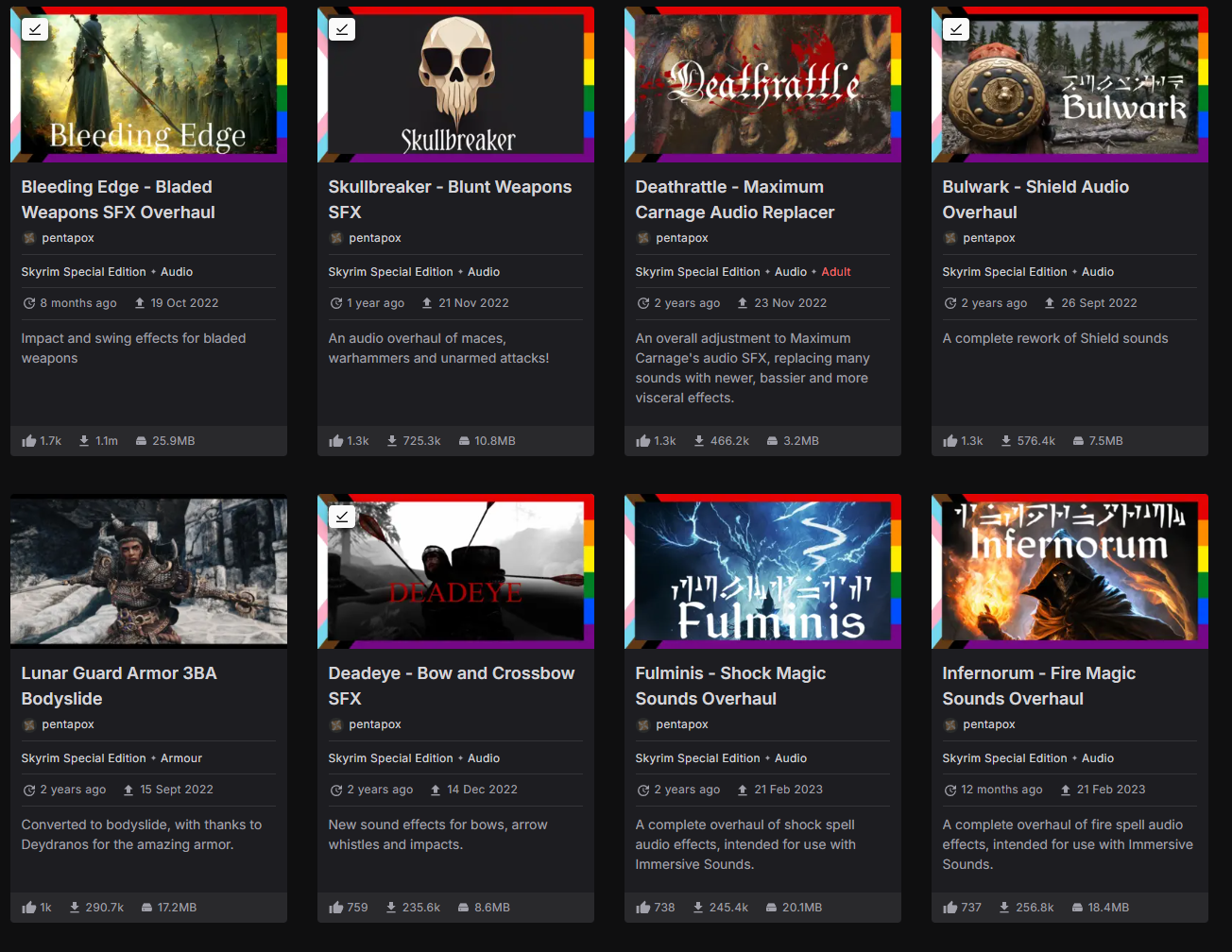Click the file size icon beside 25.9MB
This screenshot has width=1232, height=952.
(141, 441)
